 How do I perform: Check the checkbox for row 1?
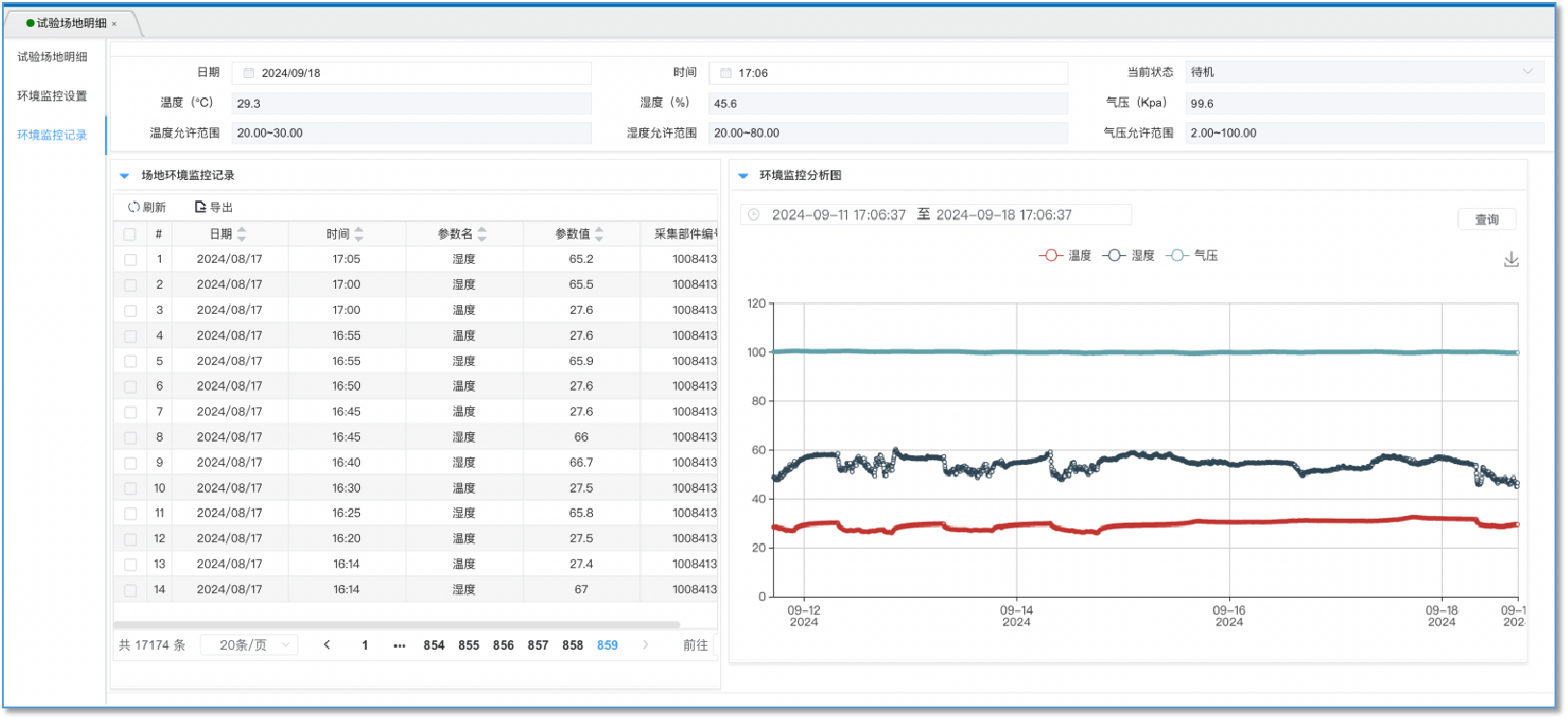130,259
